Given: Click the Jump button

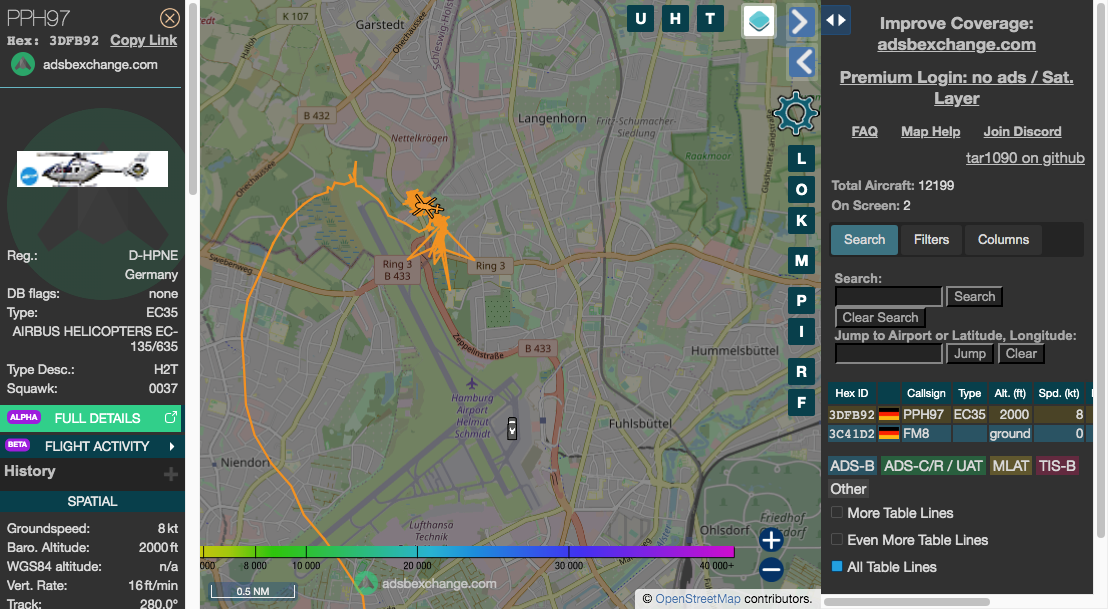Looking at the screenshot, I should tap(970, 353).
